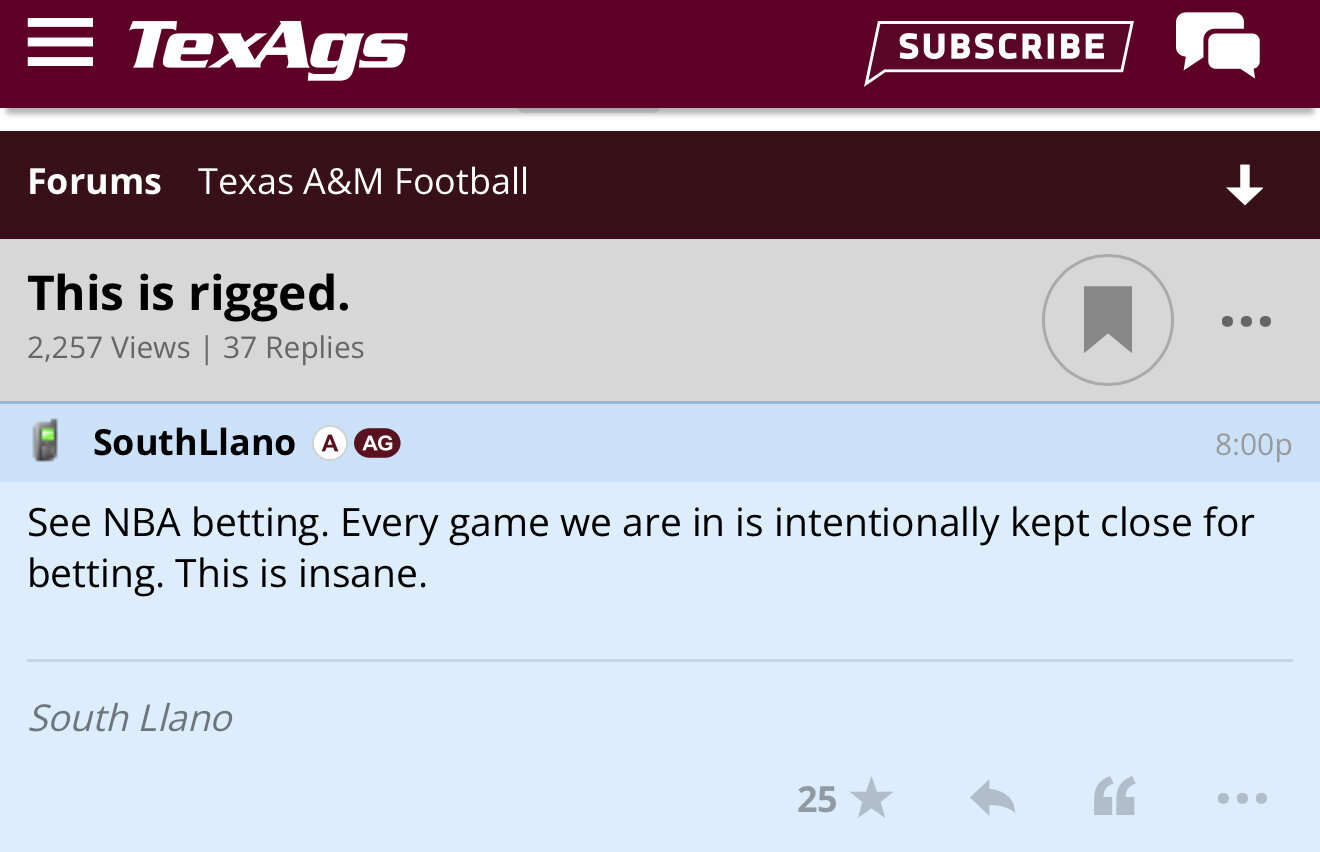This screenshot has width=1320, height=852.
Task: Open the chat messages icon
Action: pos(1217,46)
